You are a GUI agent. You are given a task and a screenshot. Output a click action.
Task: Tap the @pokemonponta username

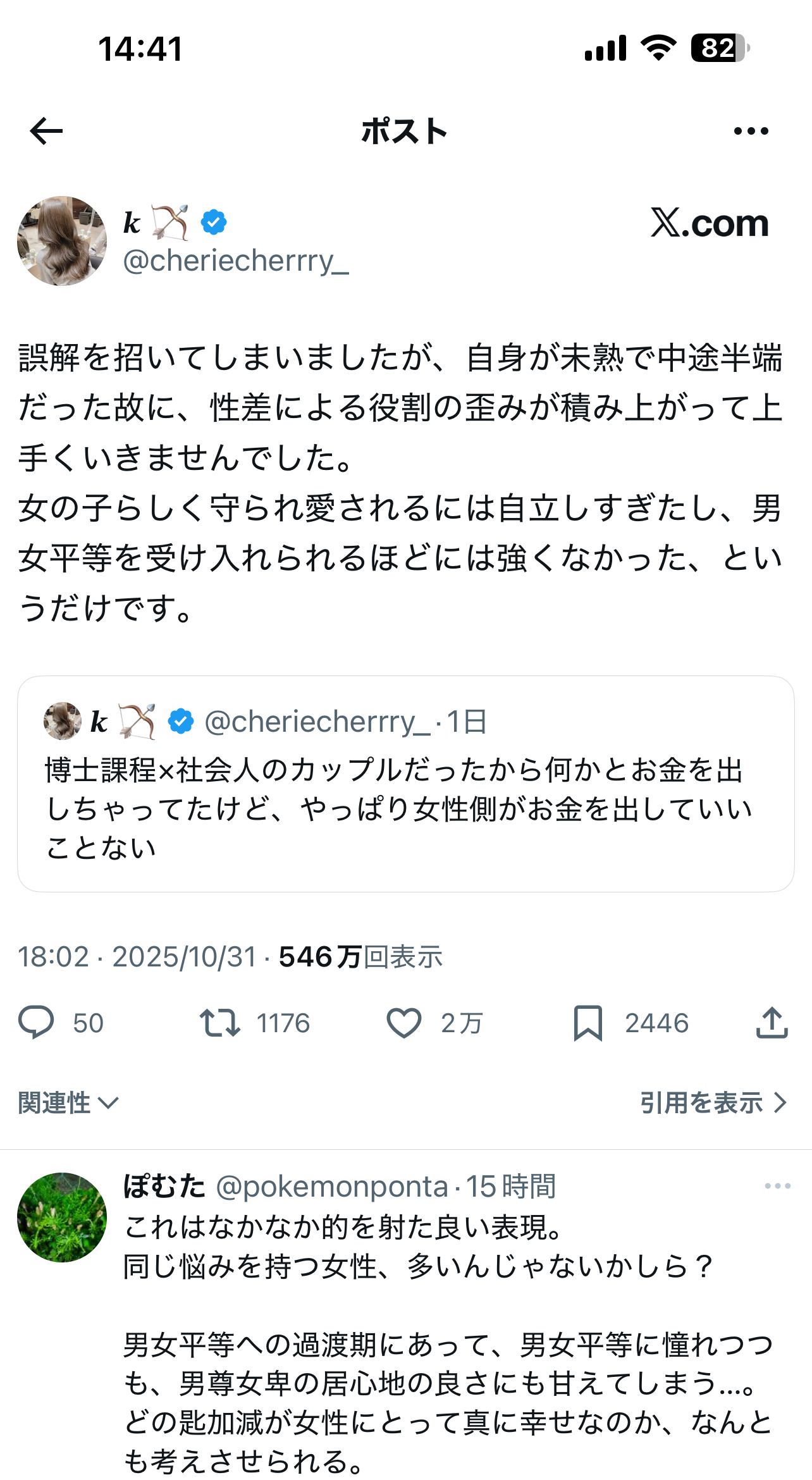(332, 1187)
